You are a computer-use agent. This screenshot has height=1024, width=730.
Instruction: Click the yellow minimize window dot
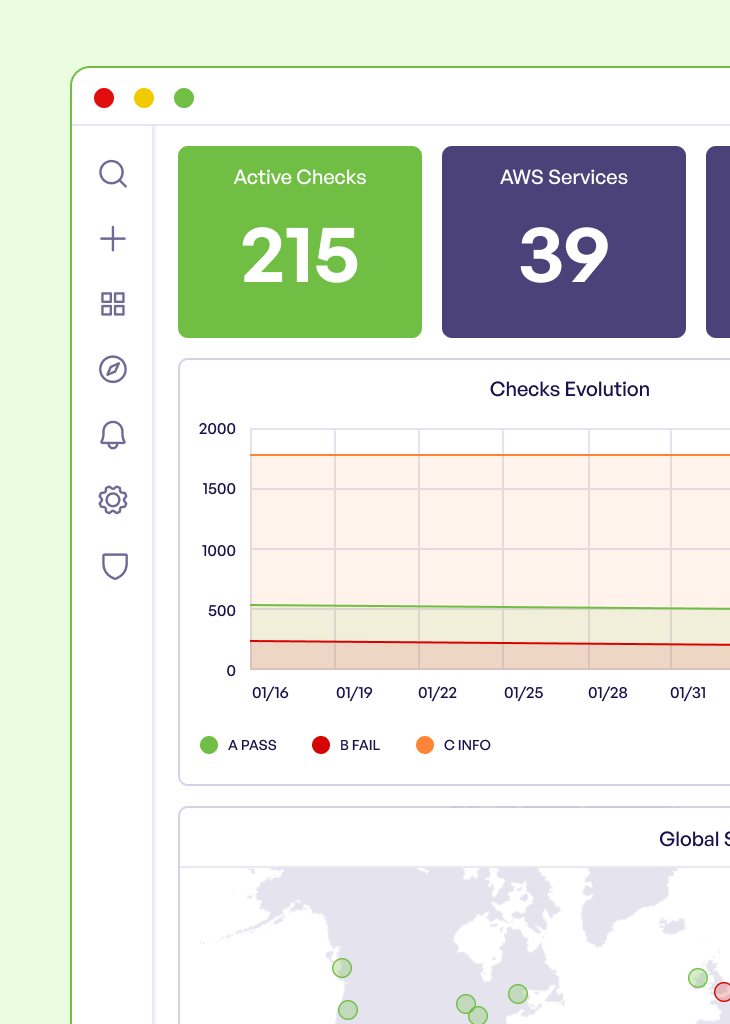[144, 98]
